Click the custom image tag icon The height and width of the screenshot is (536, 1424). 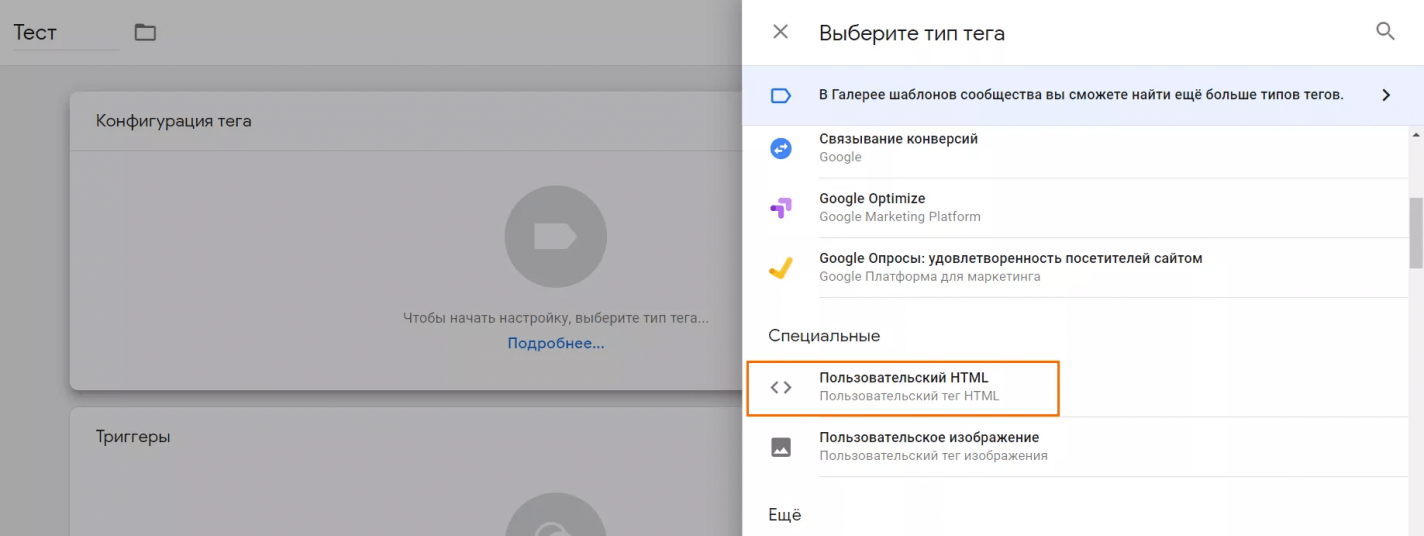pos(781,447)
